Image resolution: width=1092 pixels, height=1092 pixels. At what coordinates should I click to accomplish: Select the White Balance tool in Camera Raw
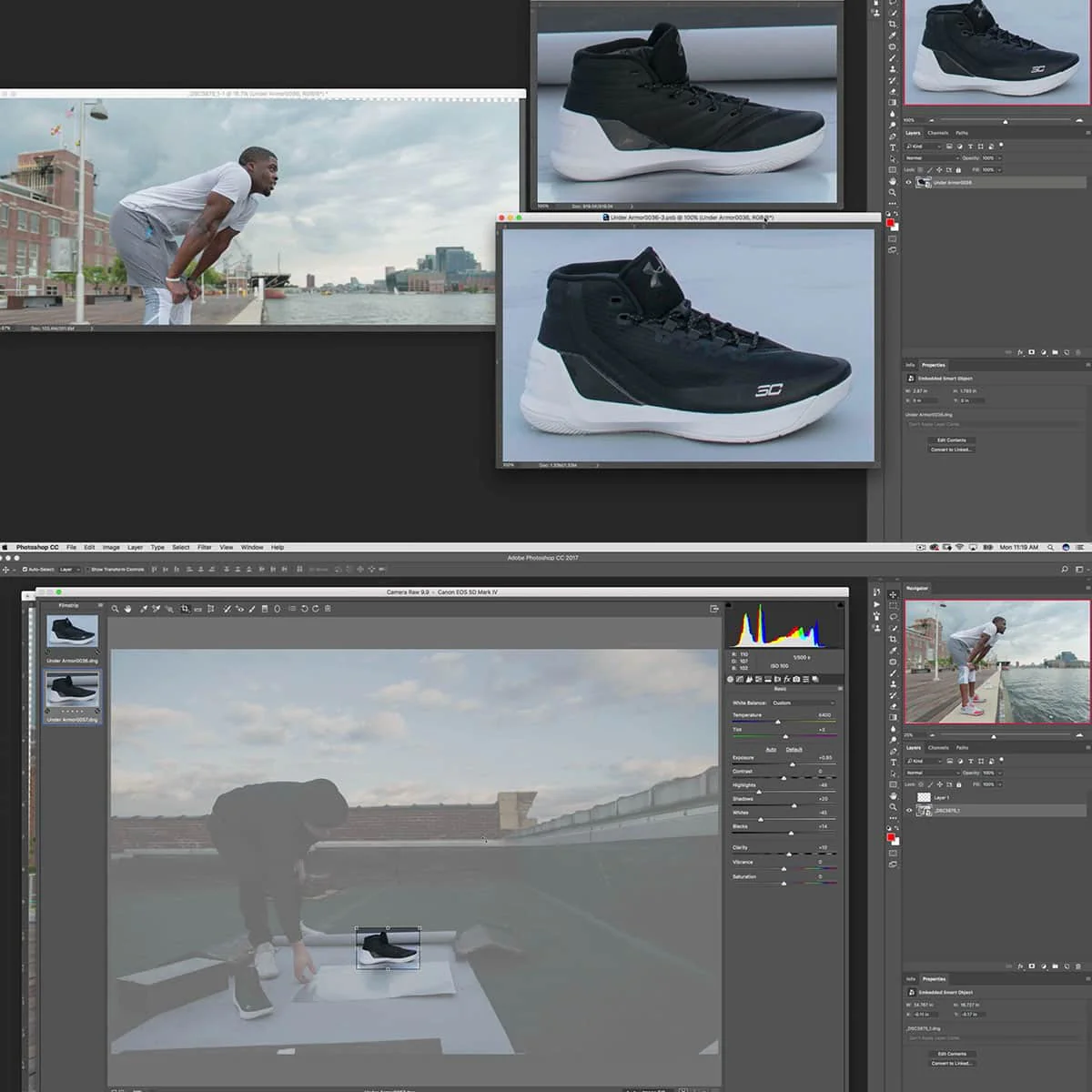(x=142, y=608)
